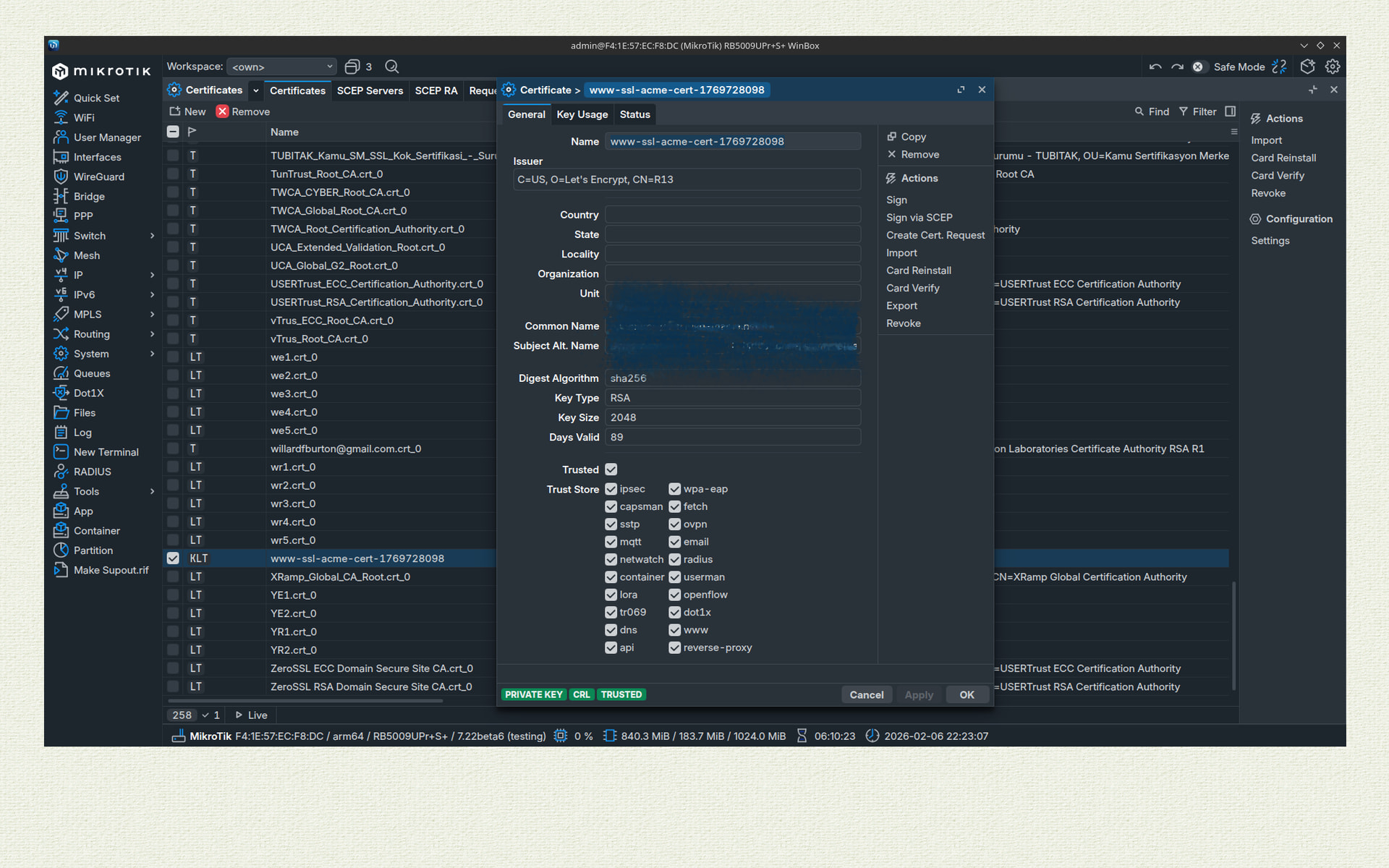The width and height of the screenshot is (1389, 868).
Task: Uncheck the Trusted checkbox
Action: pyautogui.click(x=611, y=469)
